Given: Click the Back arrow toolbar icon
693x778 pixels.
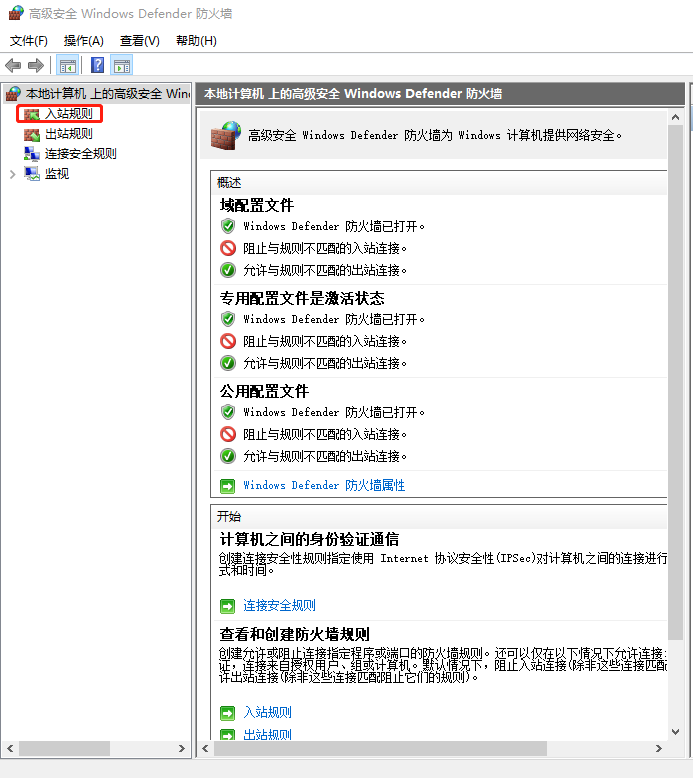Looking at the screenshot, I should click(13, 65).
